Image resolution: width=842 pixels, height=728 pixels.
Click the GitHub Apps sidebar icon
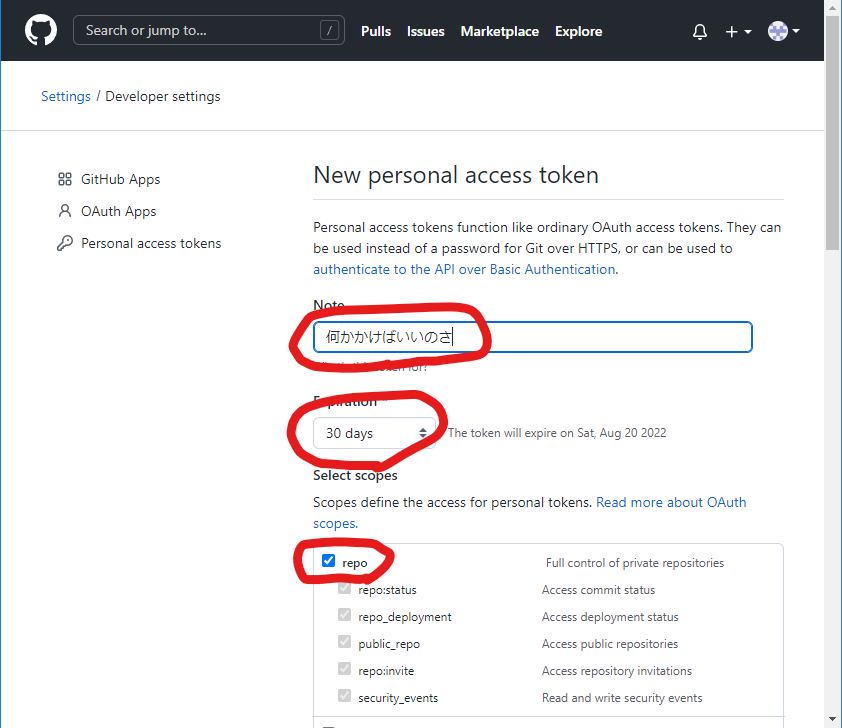coord(65,179)
